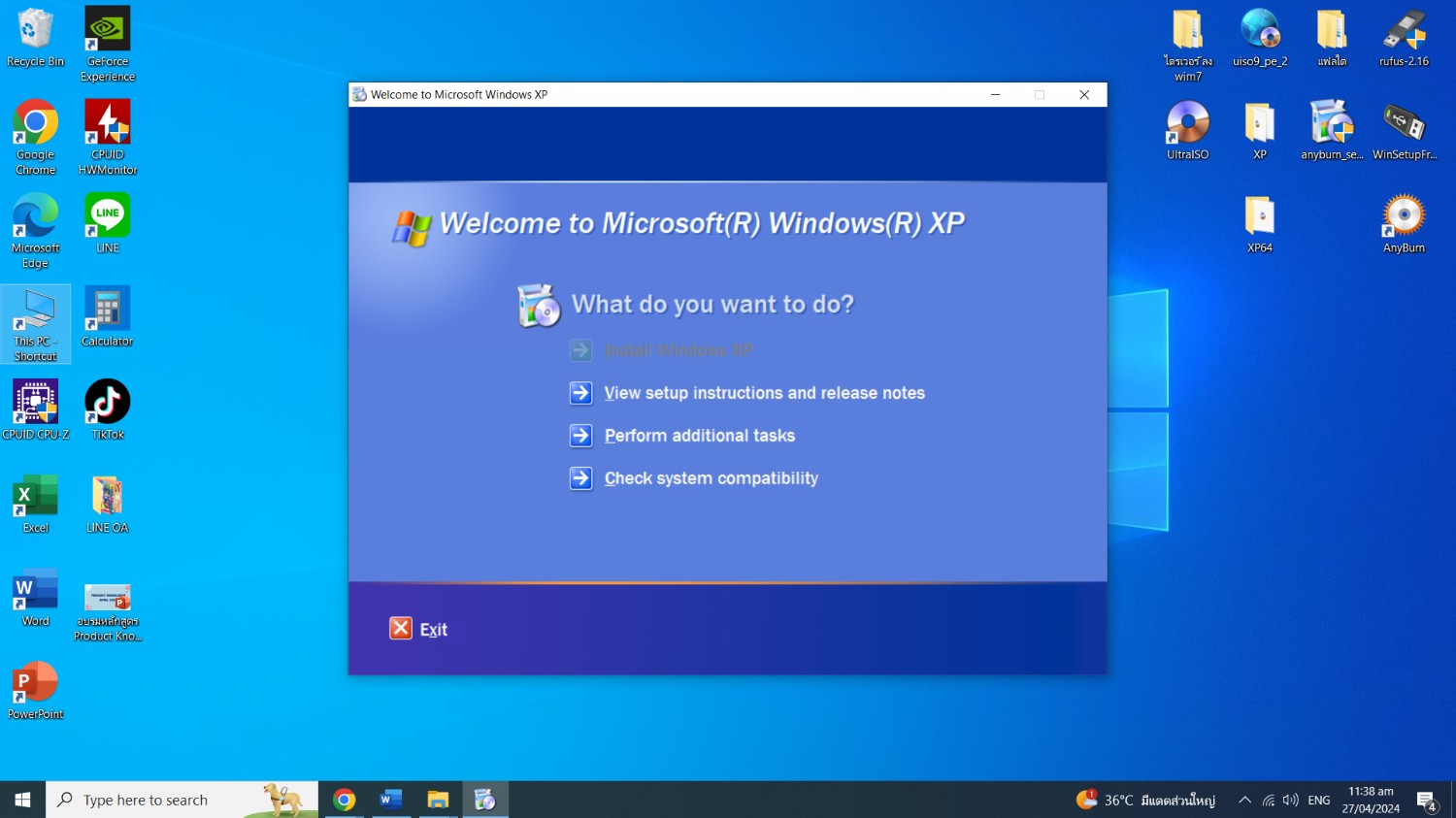Select the Thai-named folder beside uiso9_pe_2
1456x818 pixels.
[x=1332, y=39]
